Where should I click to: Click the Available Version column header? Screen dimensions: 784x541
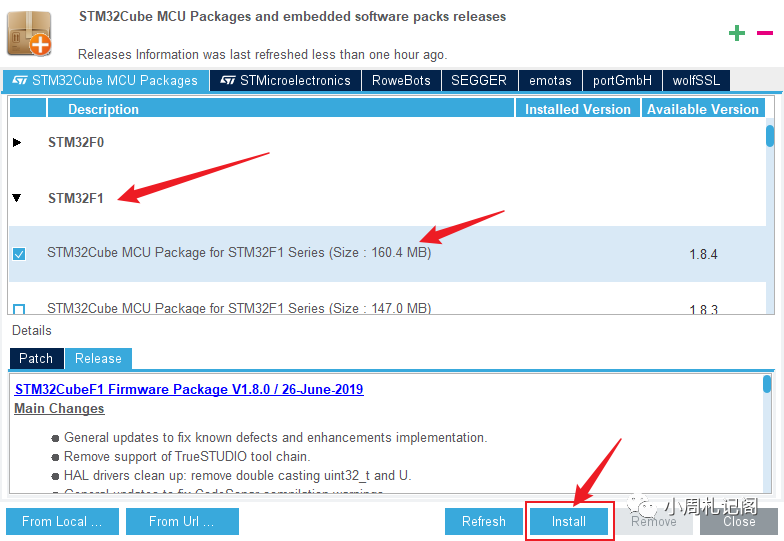point(703,109)
